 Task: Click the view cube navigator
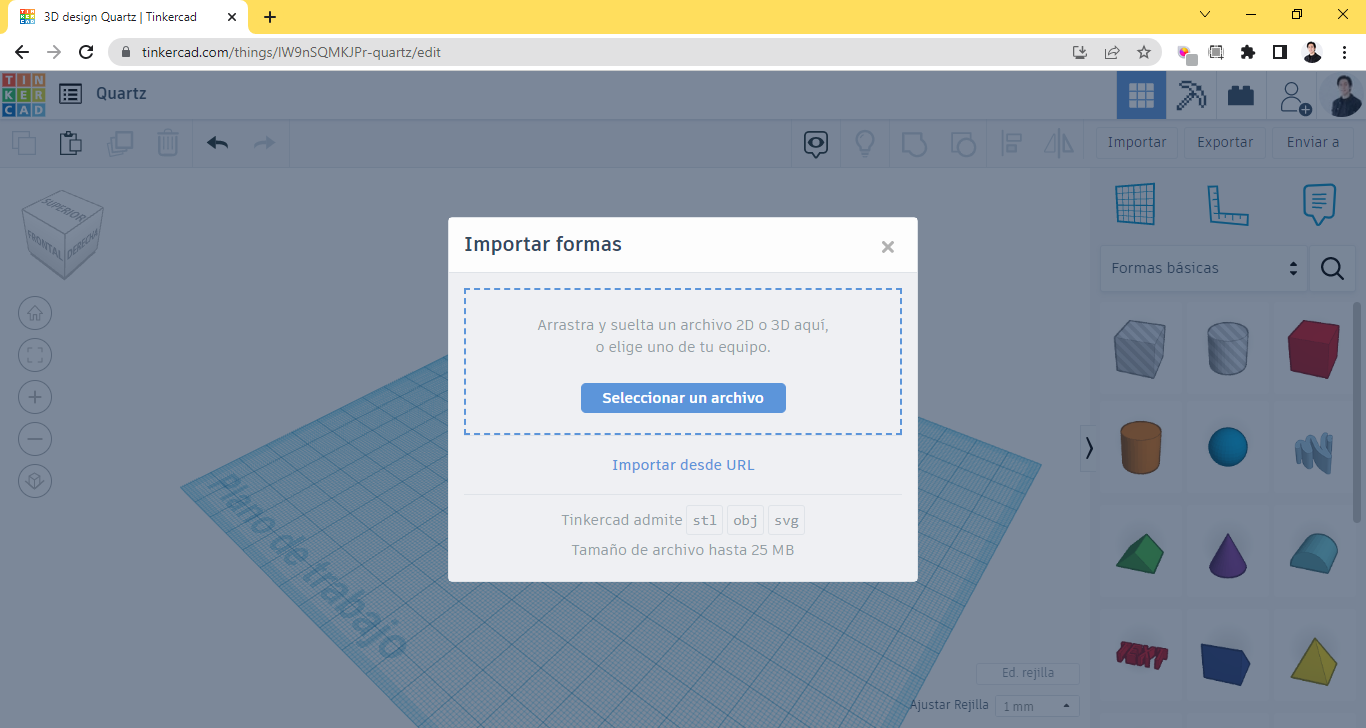pyautogui.click(x=63, y=234)
